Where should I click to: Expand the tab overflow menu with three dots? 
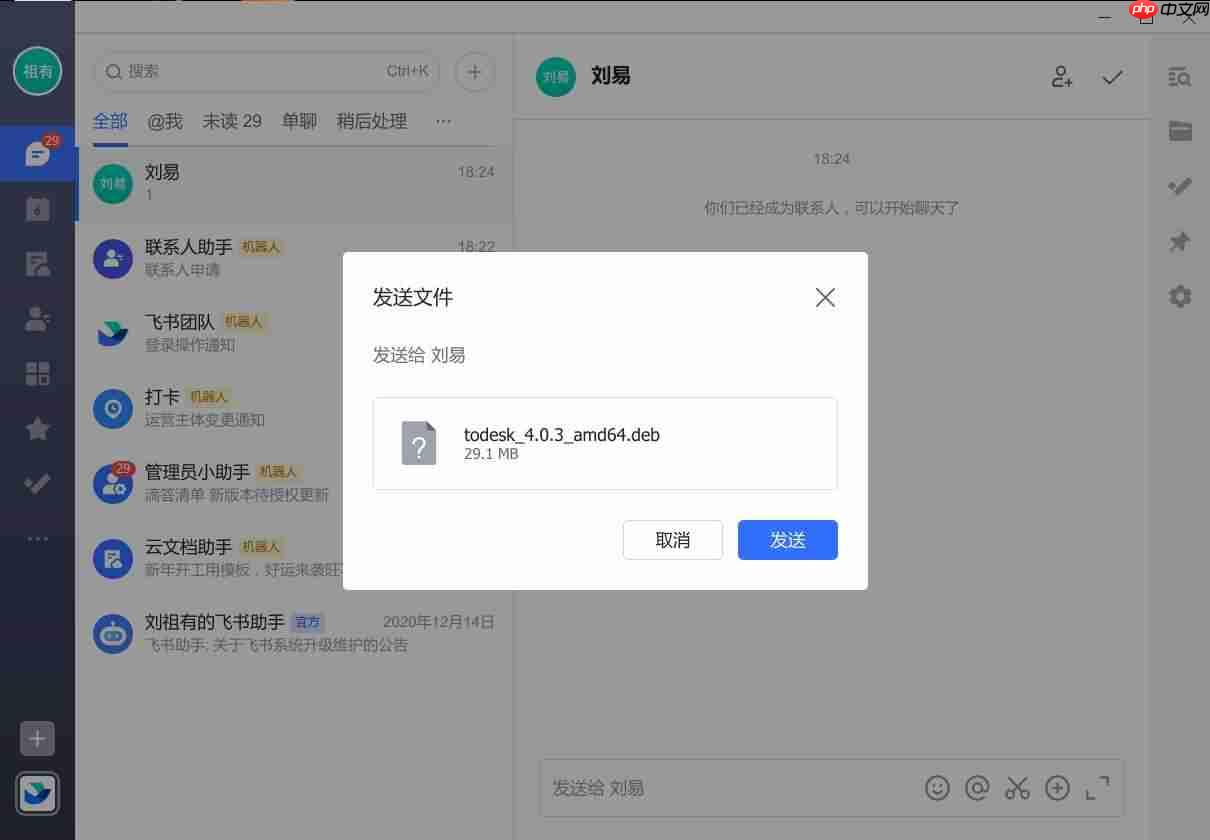(443, 121)
